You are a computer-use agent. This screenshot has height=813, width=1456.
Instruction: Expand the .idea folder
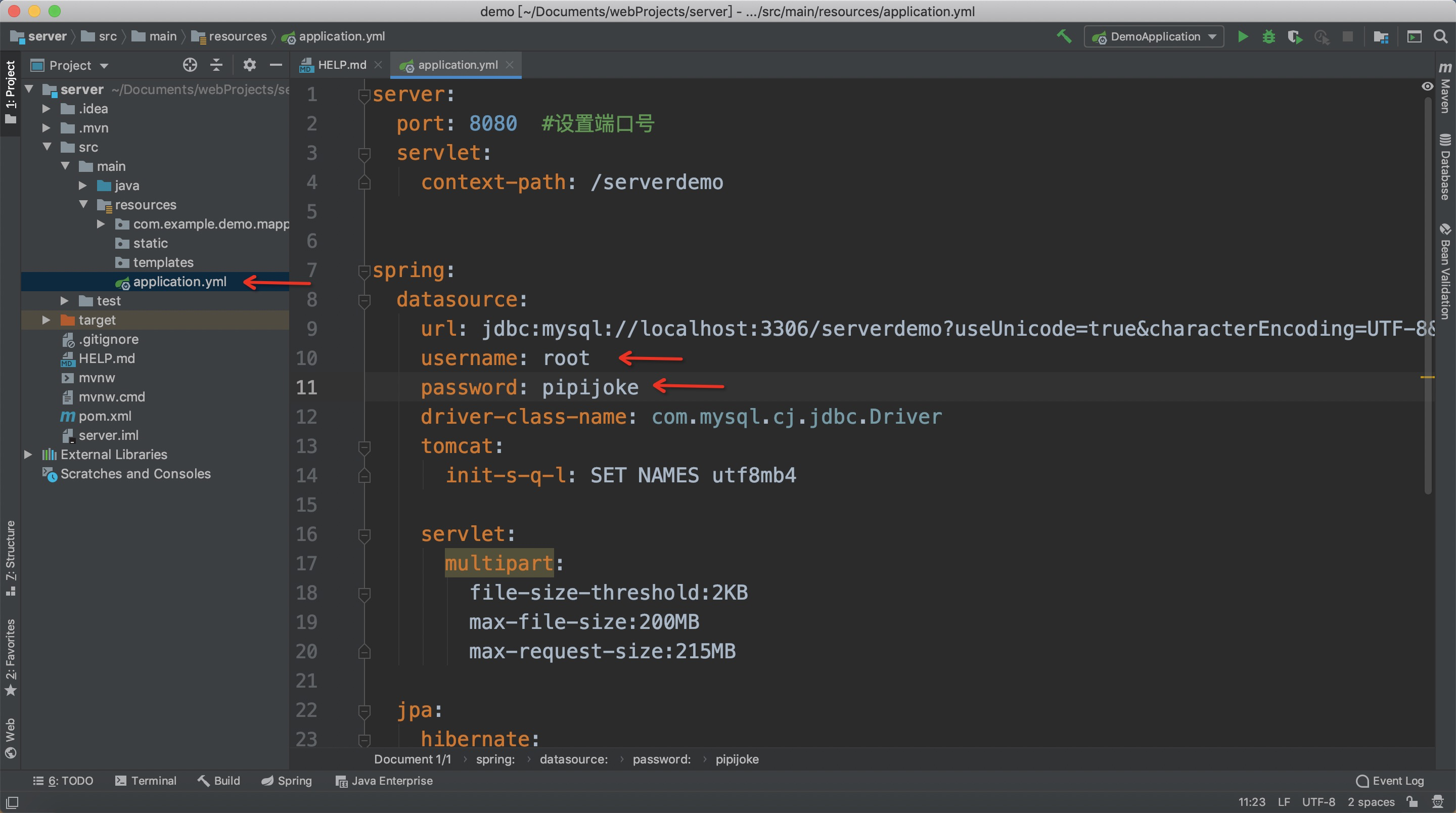(47, 109)
